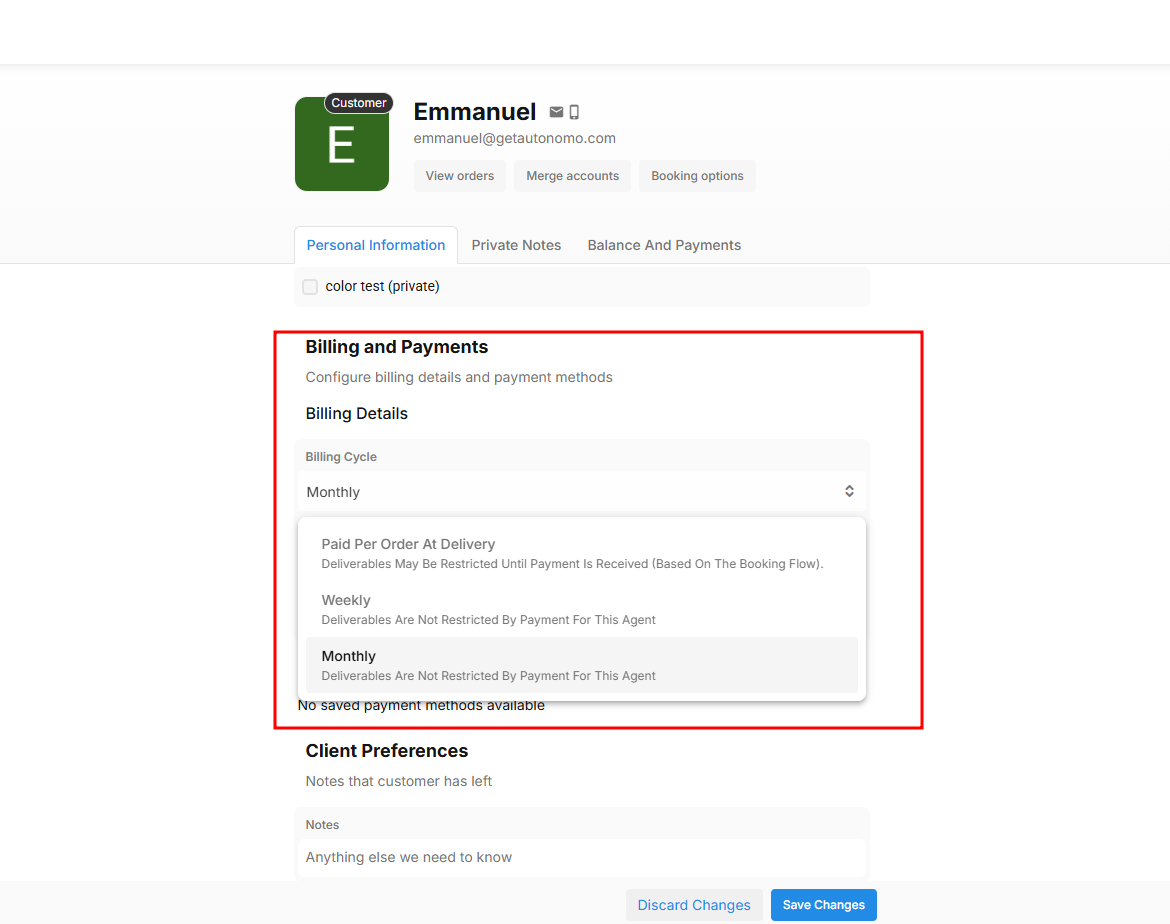Click the emmanuel@getautonomo.com email address
The height and width of the screenshot is (924, 1170).
click(514, 139)
